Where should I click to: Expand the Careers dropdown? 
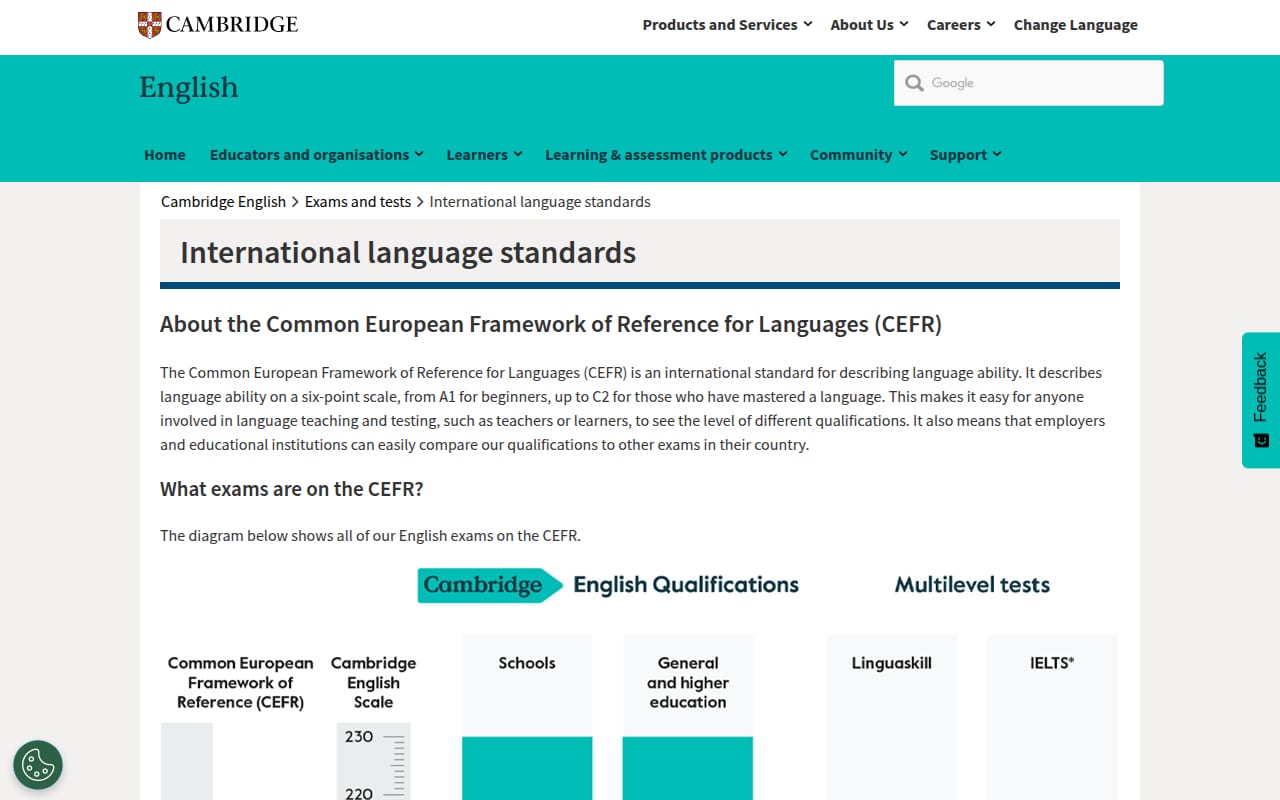click(x=961, y=25)
